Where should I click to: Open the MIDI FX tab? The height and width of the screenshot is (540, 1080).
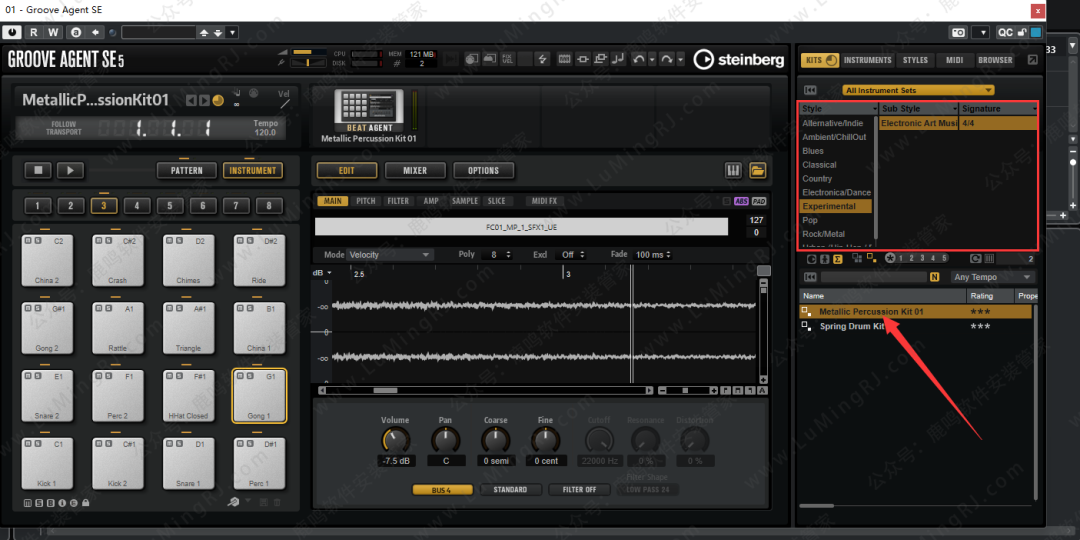click(x=544, y=201)
